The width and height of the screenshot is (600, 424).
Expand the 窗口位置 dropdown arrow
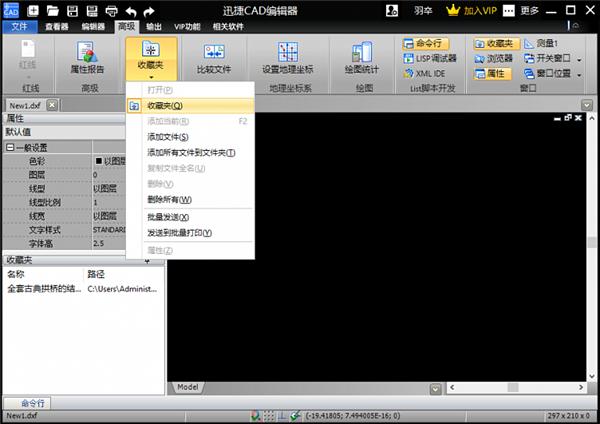tap(579, 74)
